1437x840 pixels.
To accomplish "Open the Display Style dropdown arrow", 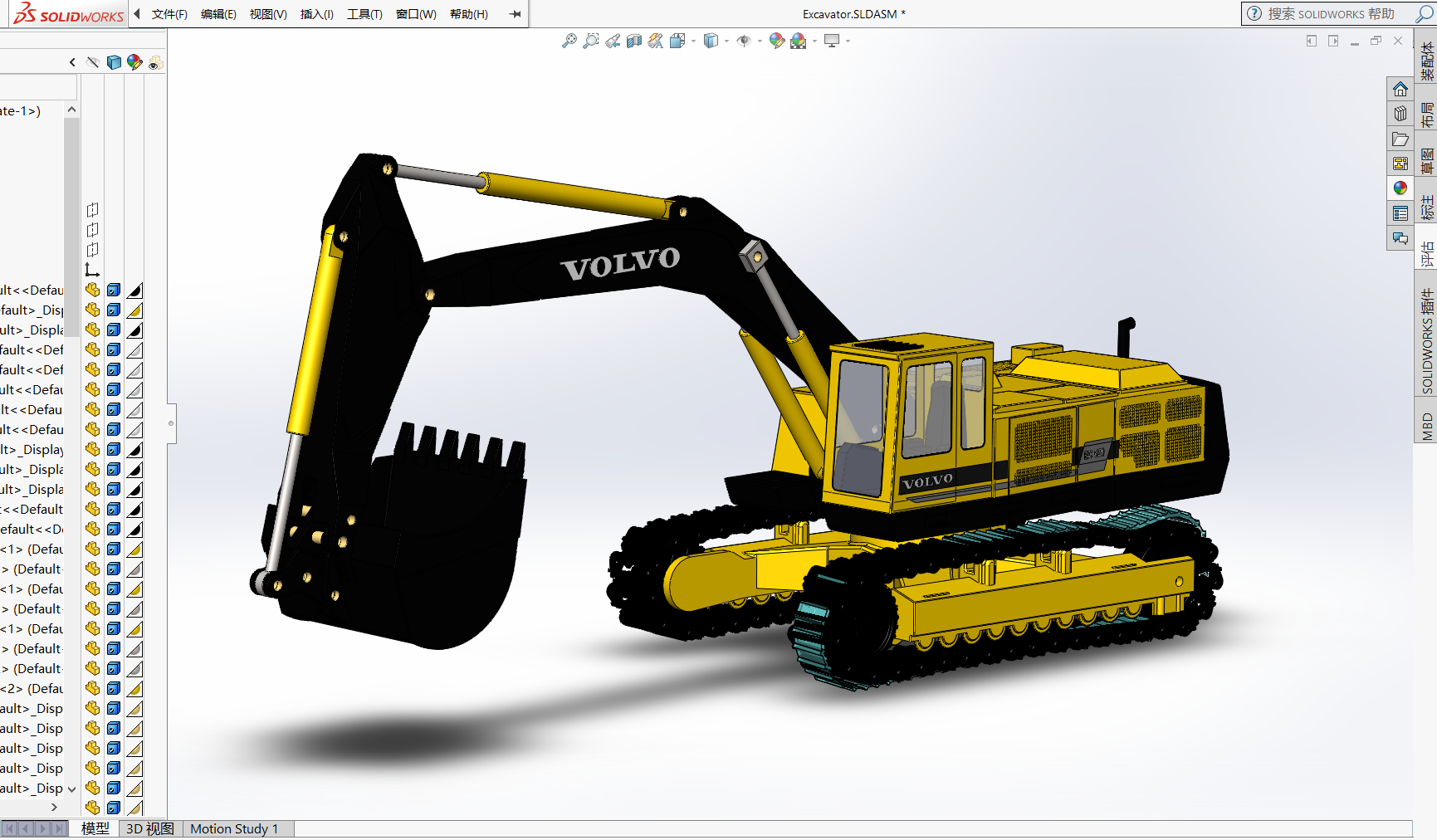I will point(726,41).
